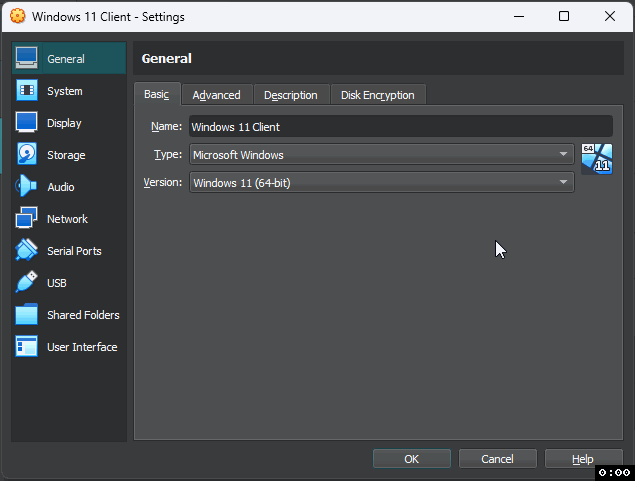Select the System chip icon in sidebar
This screenshot has height=481, width=635.
click(27, 90)
